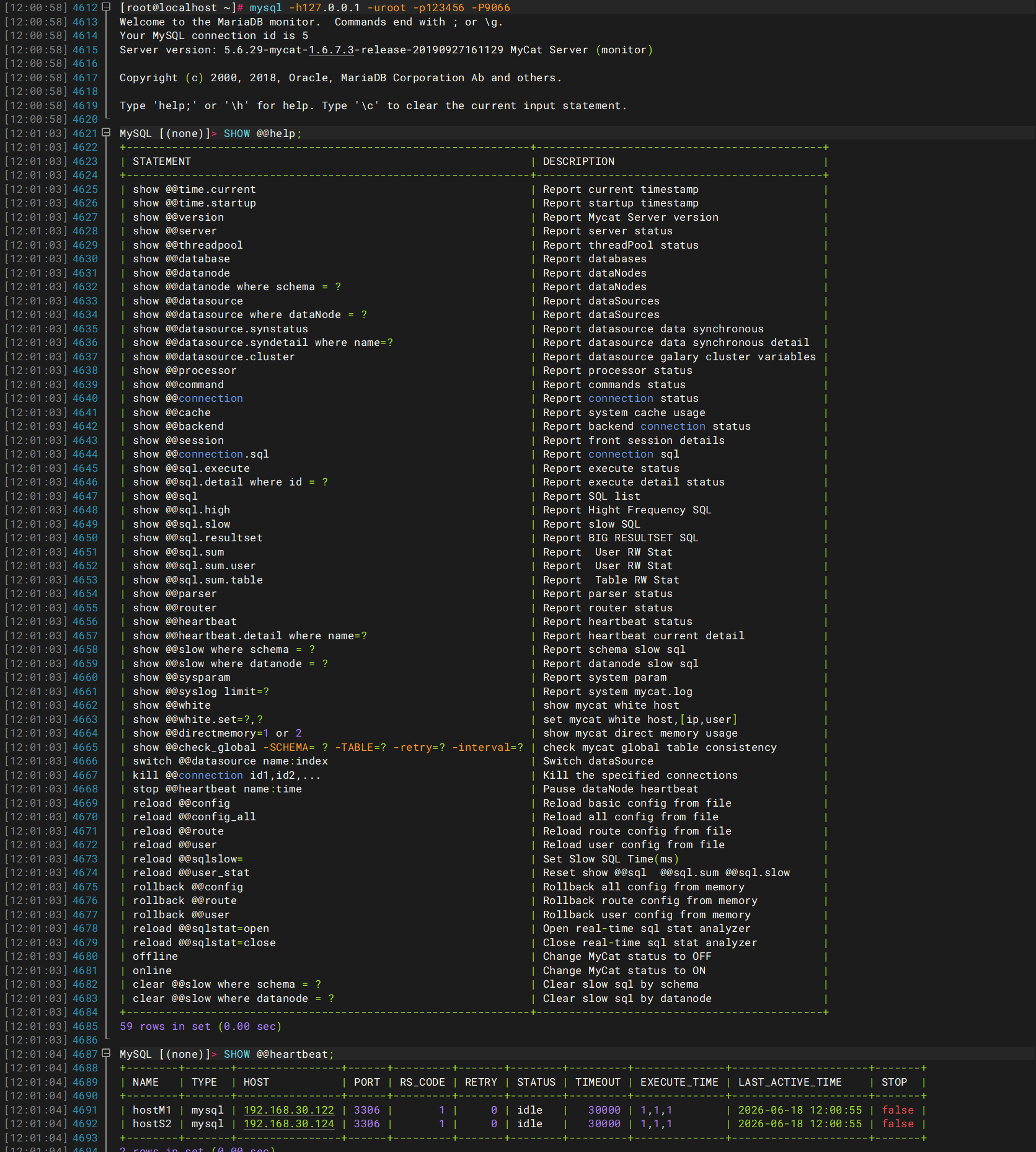This screenshot has width=1036, height=1152.
Task: Click the DESCRIPTION column header
Action: coord(578,161)
